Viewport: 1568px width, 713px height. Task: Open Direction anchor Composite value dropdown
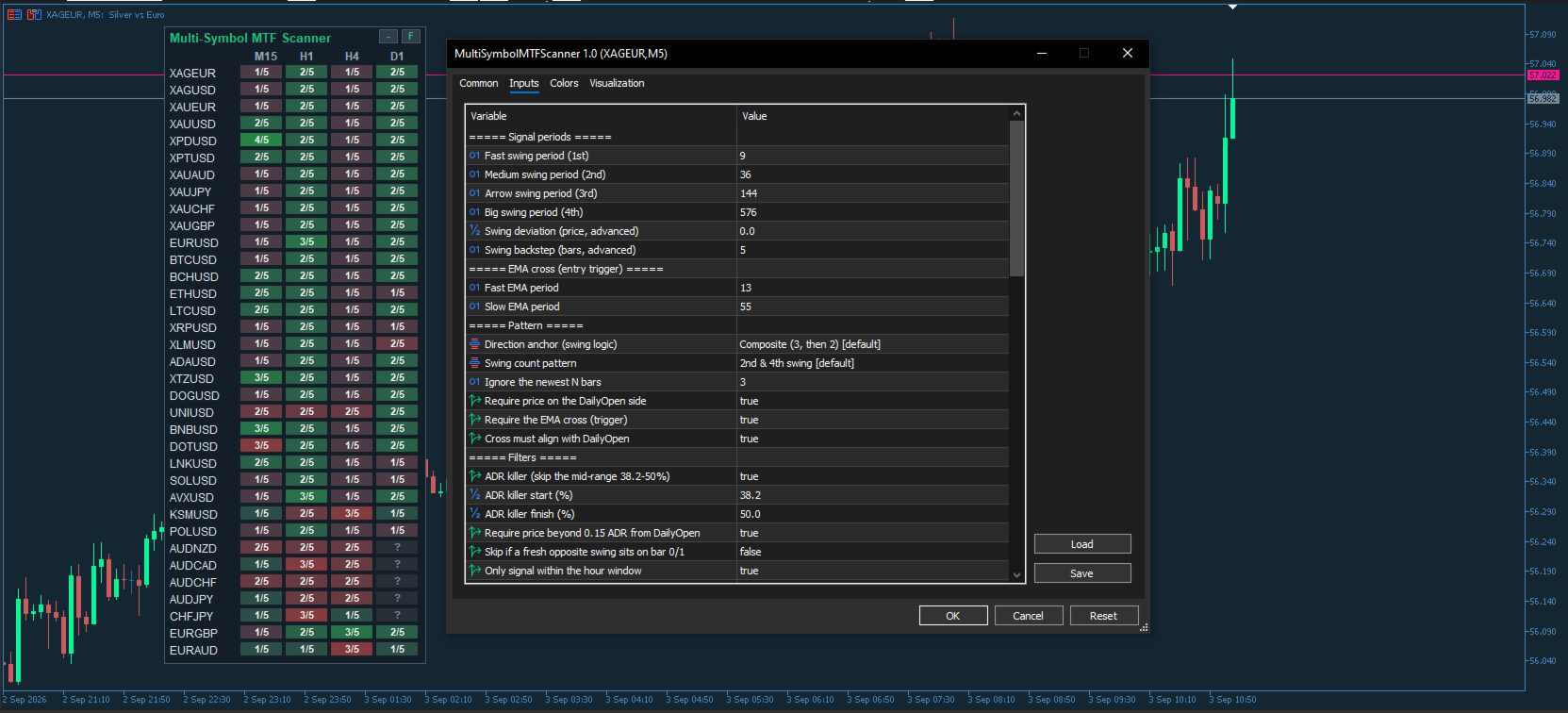tap(872, 344)
